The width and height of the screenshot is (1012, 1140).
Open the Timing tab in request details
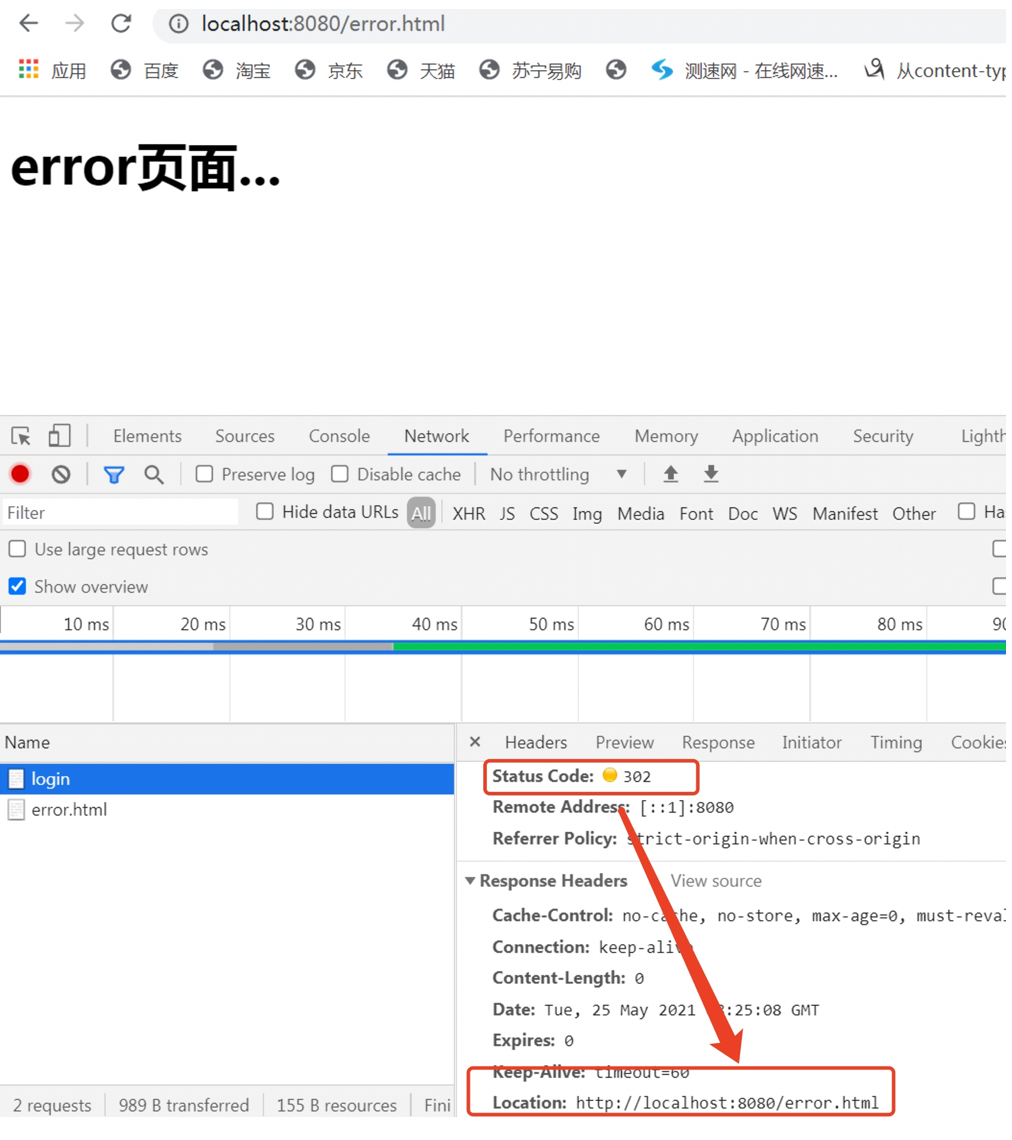(896, 742)
